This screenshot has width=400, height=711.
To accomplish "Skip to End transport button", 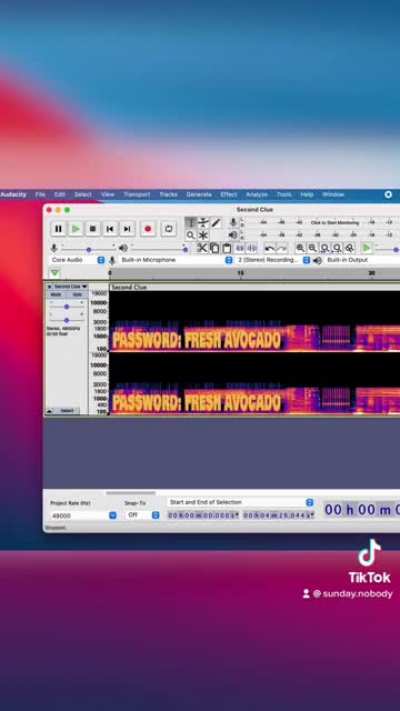I will tap(127, 229).
